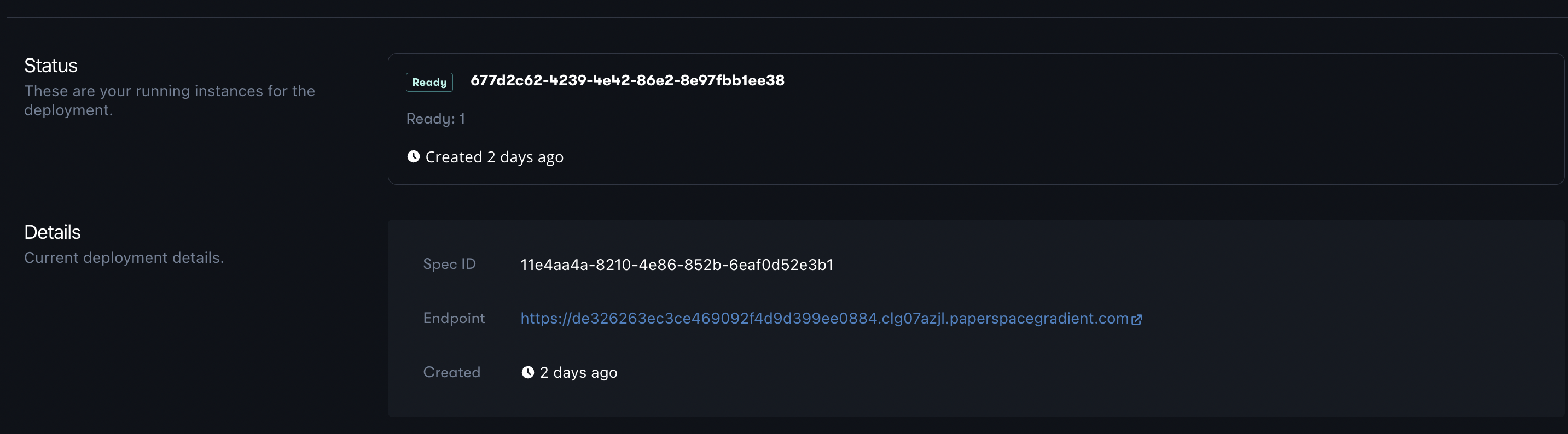This screenshot has width=1568, height=434.
Task: Click the Created label in Details
Action: point(452,372)
